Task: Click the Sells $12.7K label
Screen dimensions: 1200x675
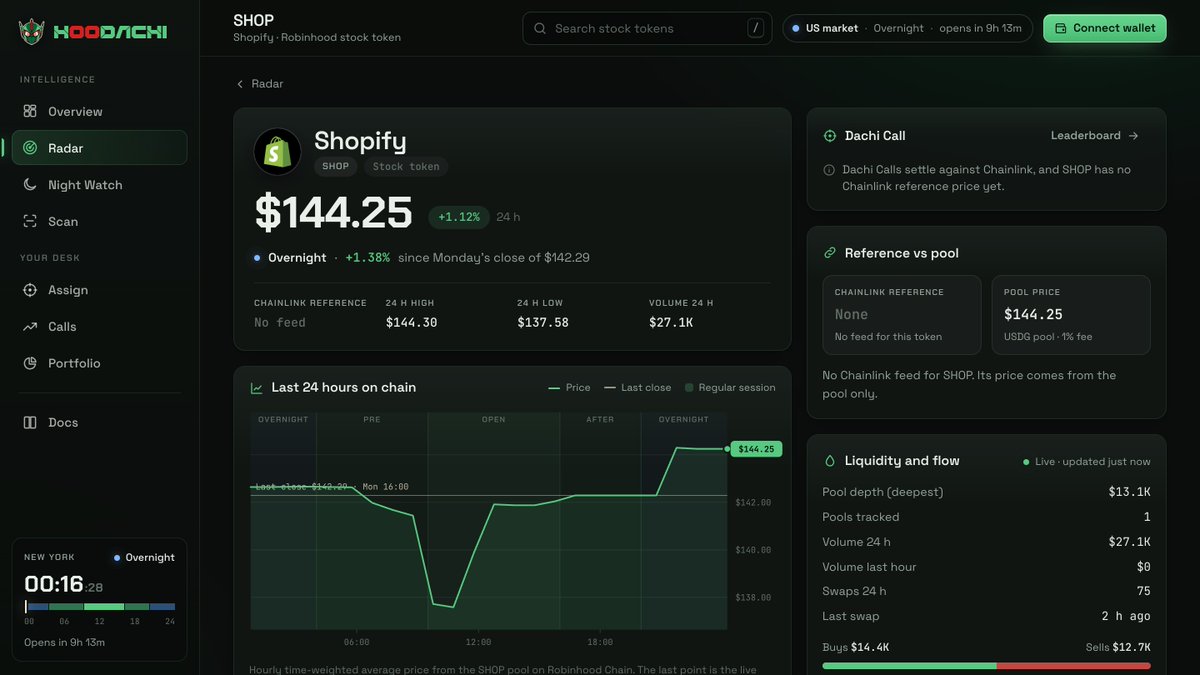Action: tap(1118, 647)
